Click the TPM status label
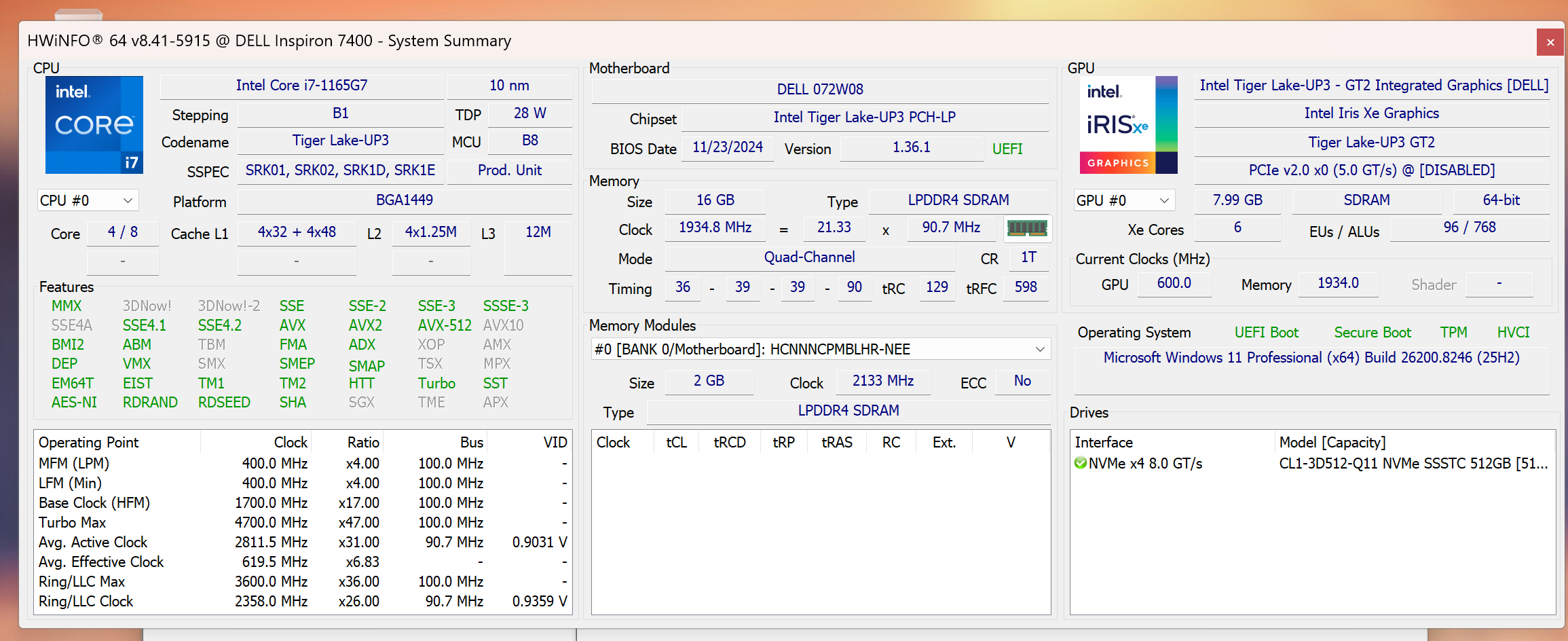The width and height of the screenshot is (1568, 641). (x=1454, y=333)
